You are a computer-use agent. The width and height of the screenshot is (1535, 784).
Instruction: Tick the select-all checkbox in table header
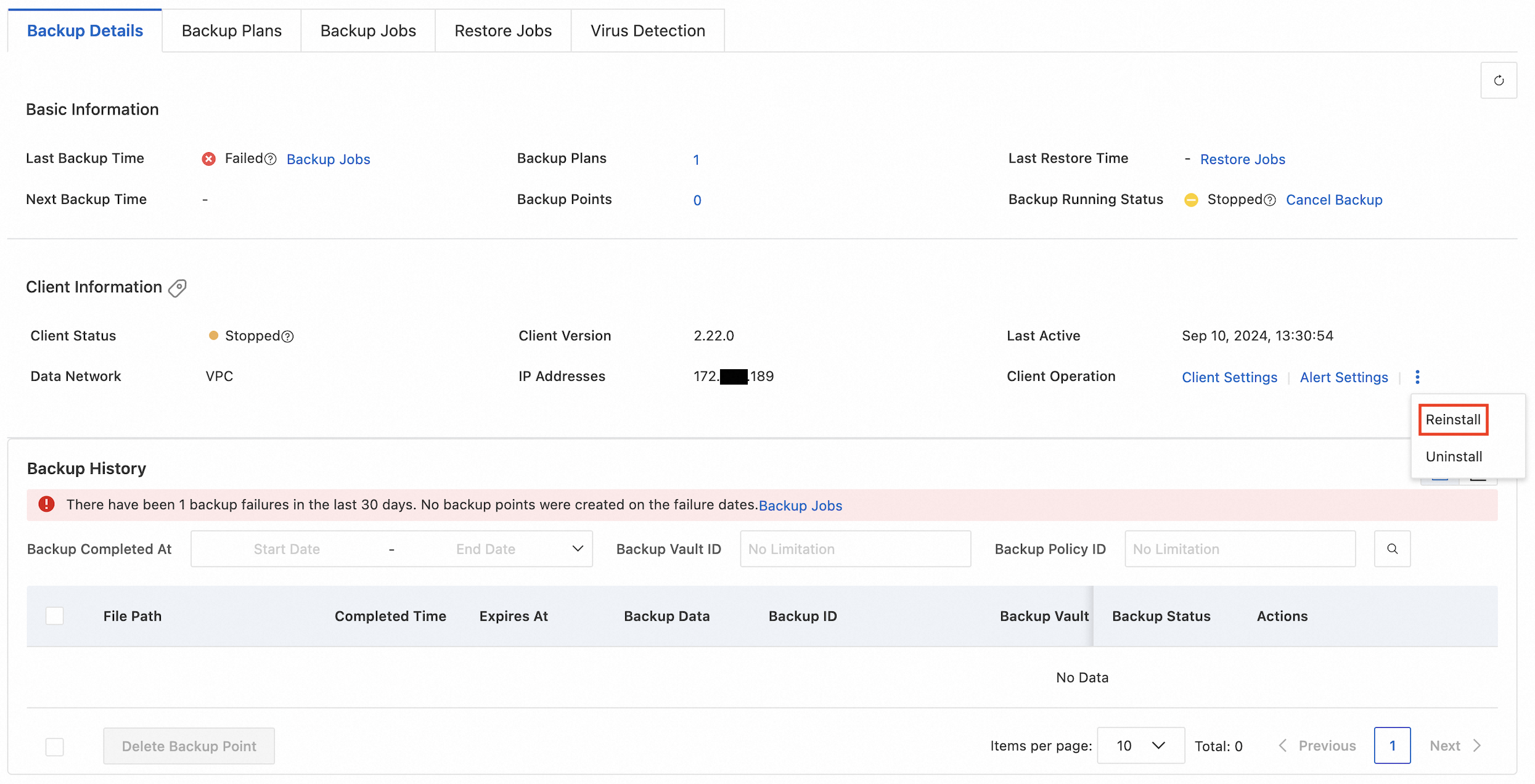pyautogui.click(x=55, y=616)
